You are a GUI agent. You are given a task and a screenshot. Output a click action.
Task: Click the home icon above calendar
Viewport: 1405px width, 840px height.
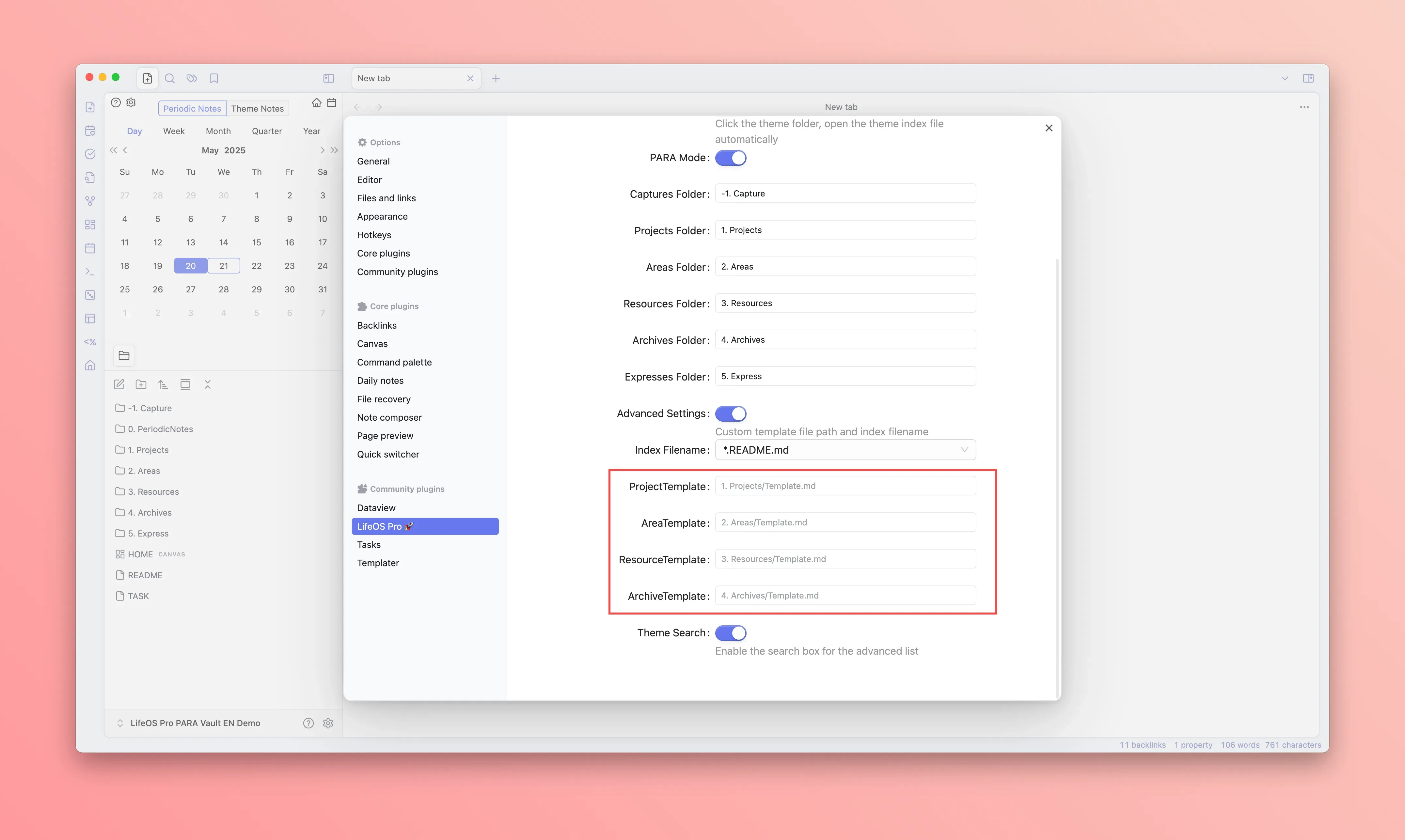[x=316, y=102]
